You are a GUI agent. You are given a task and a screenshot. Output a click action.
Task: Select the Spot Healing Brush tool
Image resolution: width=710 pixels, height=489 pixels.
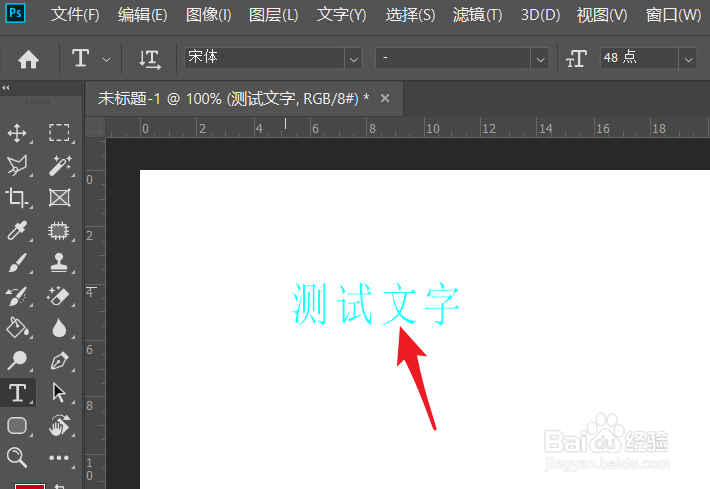(59, 230)
